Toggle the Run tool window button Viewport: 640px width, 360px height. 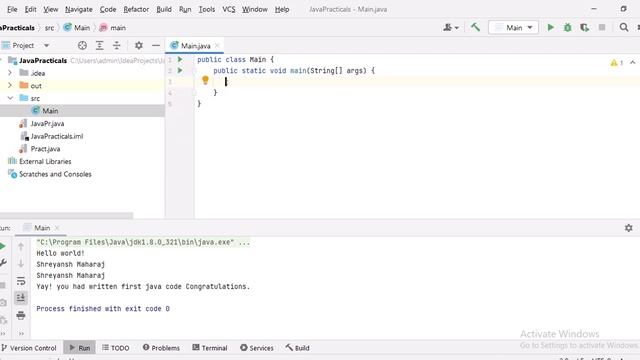(80, 348)
